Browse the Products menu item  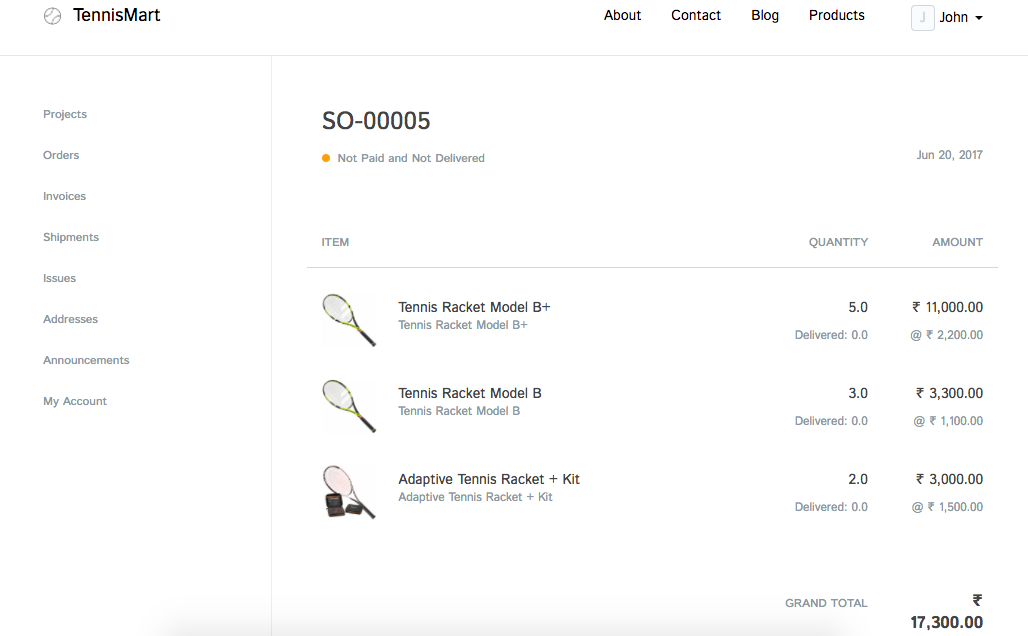[837, 15]
